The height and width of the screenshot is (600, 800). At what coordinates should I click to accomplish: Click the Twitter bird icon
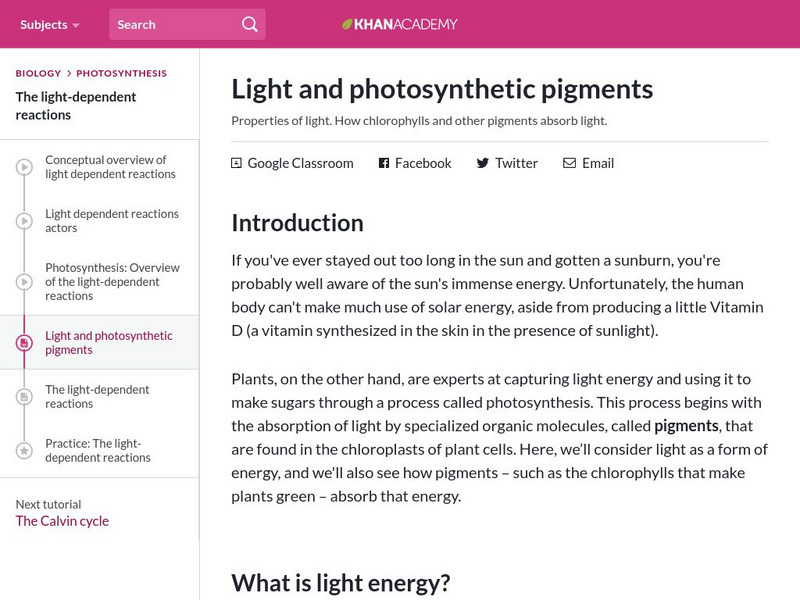[482, 163]
